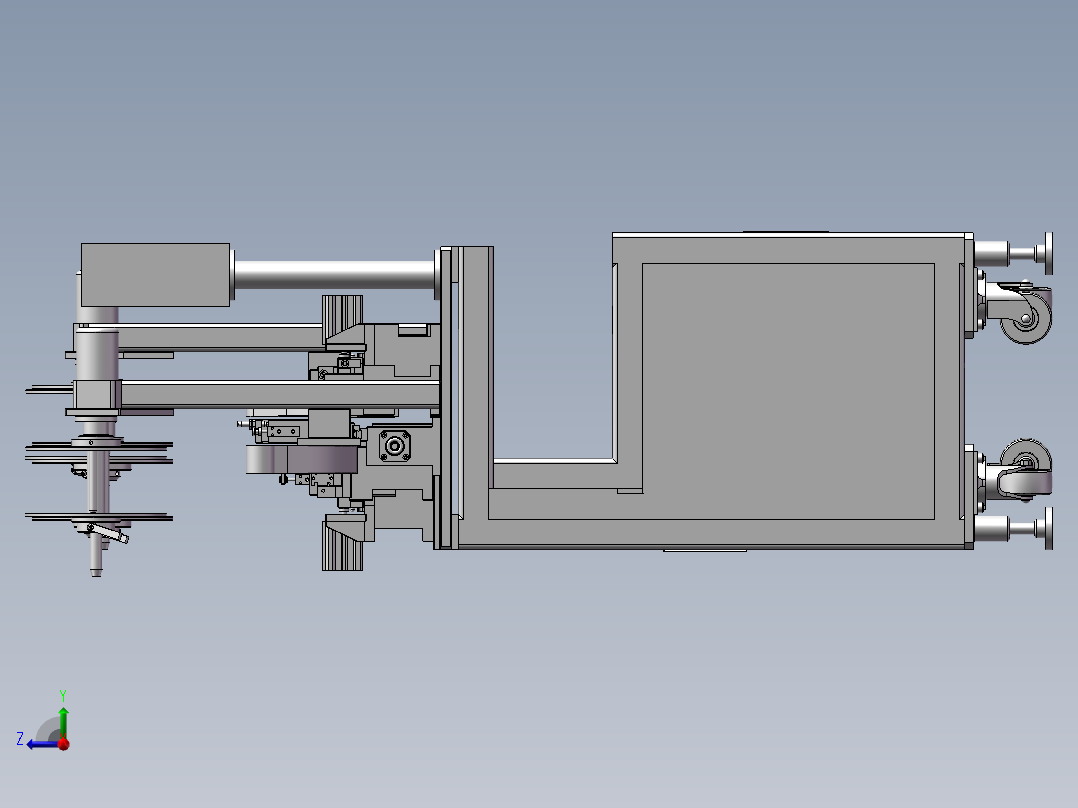Click the gray quarter-arc of the orientation triad
This screenshot has width=1078, height=808.
coord(47,725)
